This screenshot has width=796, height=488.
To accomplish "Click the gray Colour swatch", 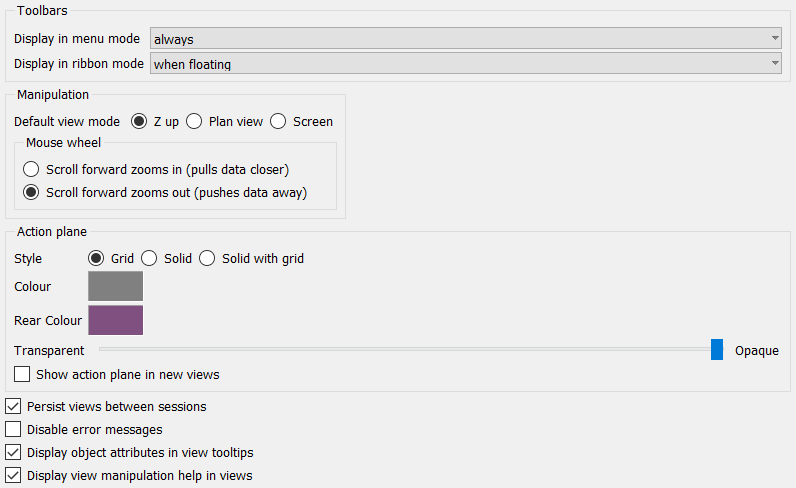I will (x=115, y=286).
